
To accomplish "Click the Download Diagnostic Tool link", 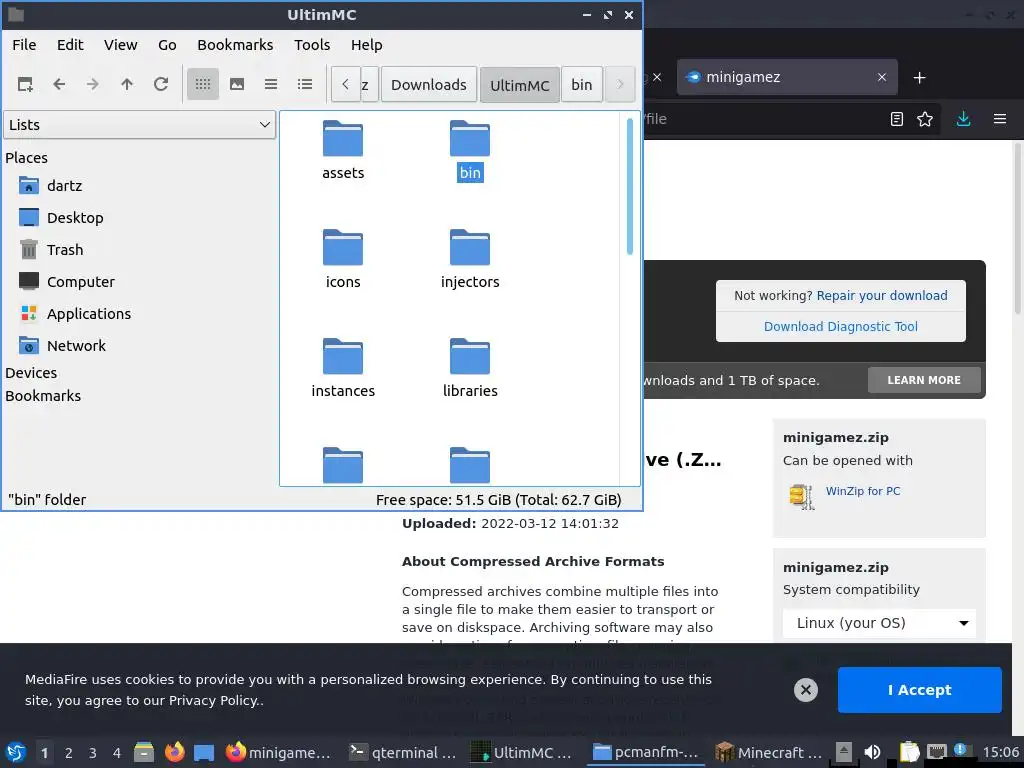I will [840, 327].
